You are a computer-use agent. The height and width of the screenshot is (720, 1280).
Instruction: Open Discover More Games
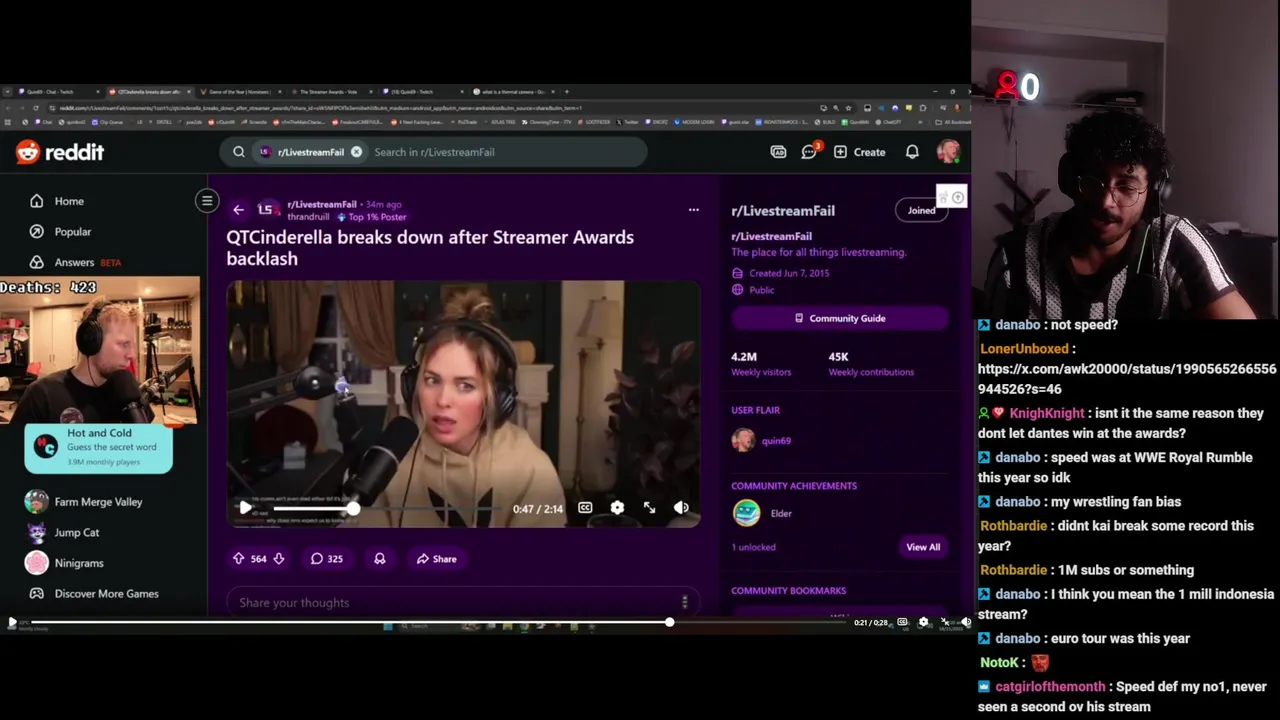(x=94, y=594)
